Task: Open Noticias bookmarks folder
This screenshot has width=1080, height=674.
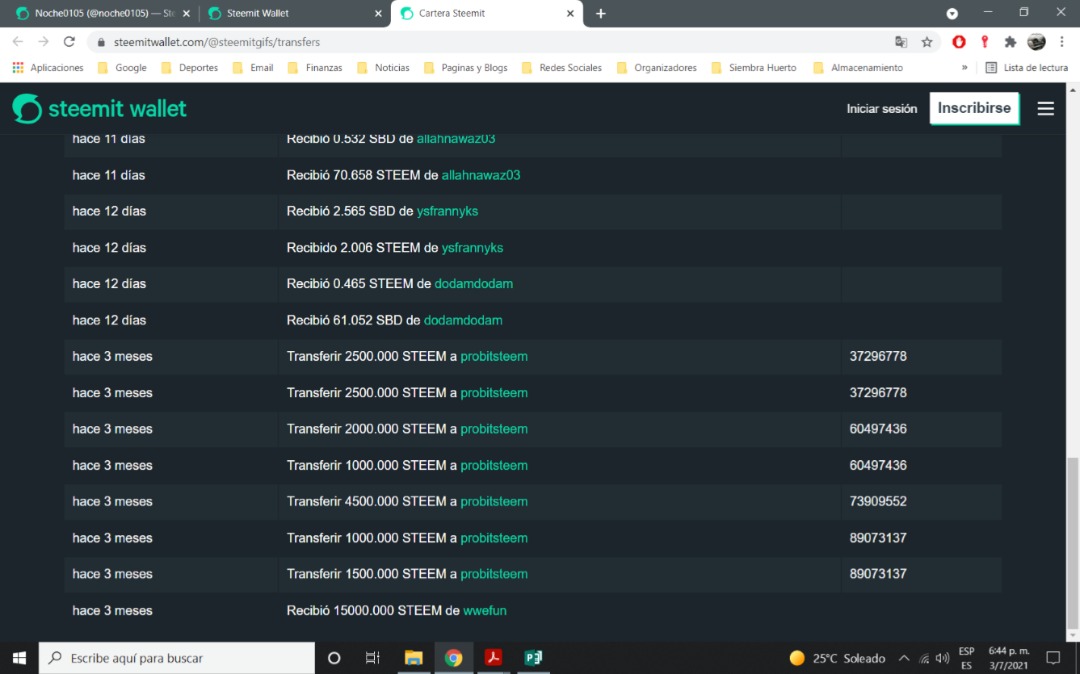Action: [x=384, y=67]
